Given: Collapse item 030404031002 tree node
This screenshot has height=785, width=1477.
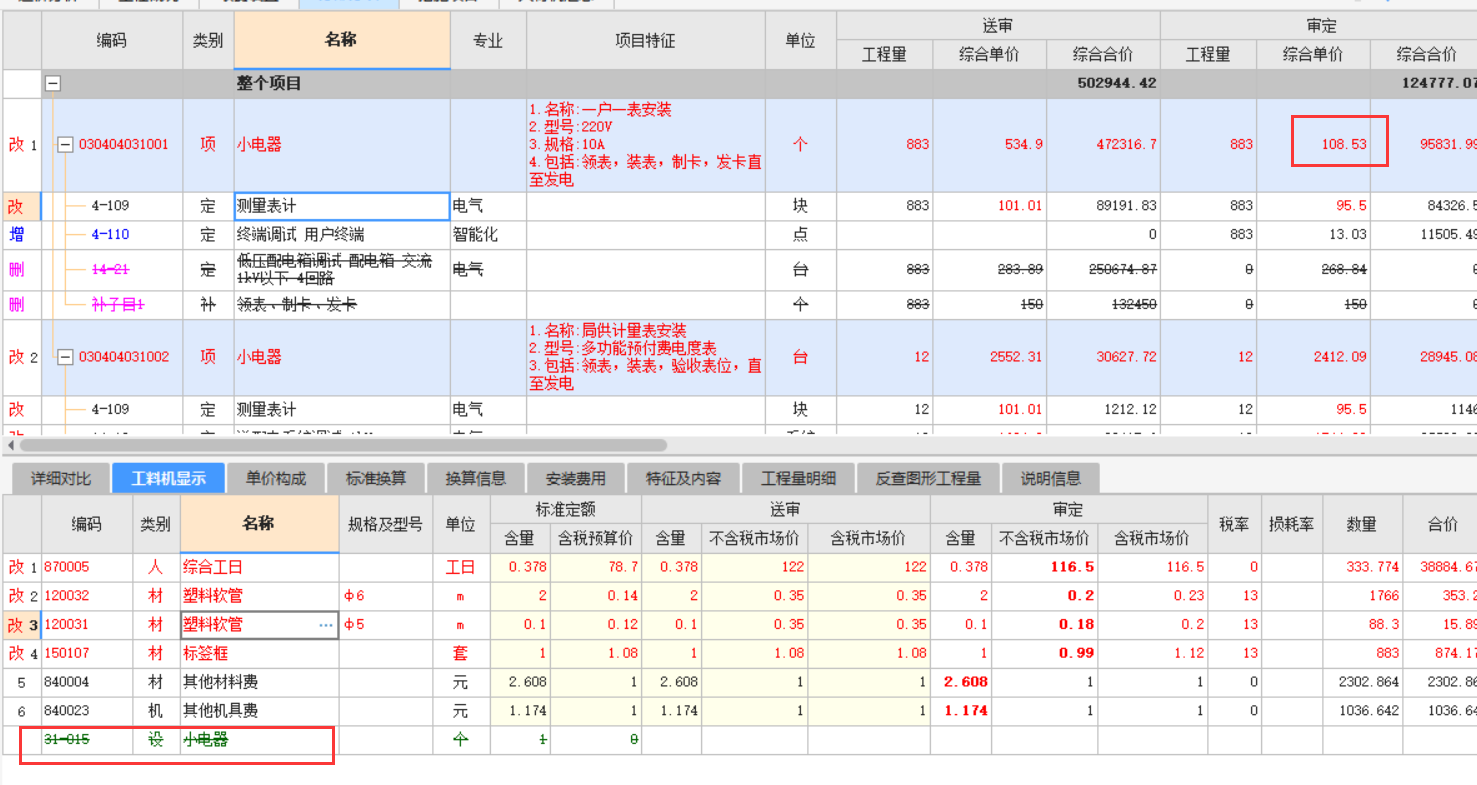Looking at the screenshot, I should (x=65, y=357).
